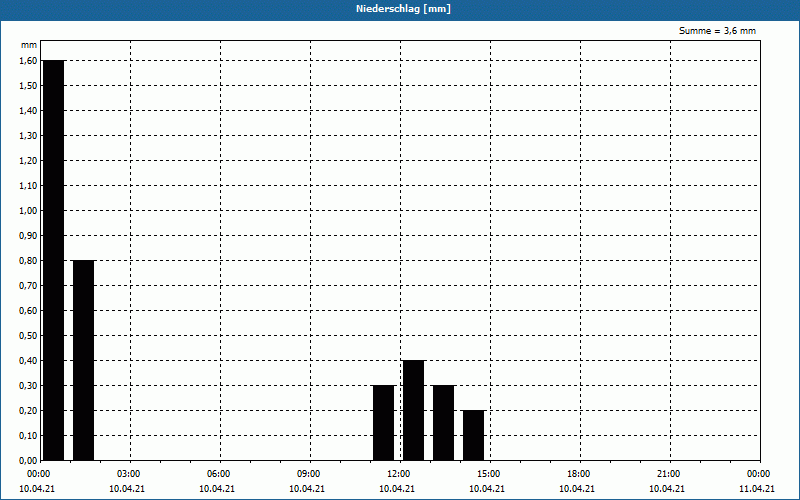Click y-axis value 1,40
The image size is (800, 500).
tap(28, 110)
